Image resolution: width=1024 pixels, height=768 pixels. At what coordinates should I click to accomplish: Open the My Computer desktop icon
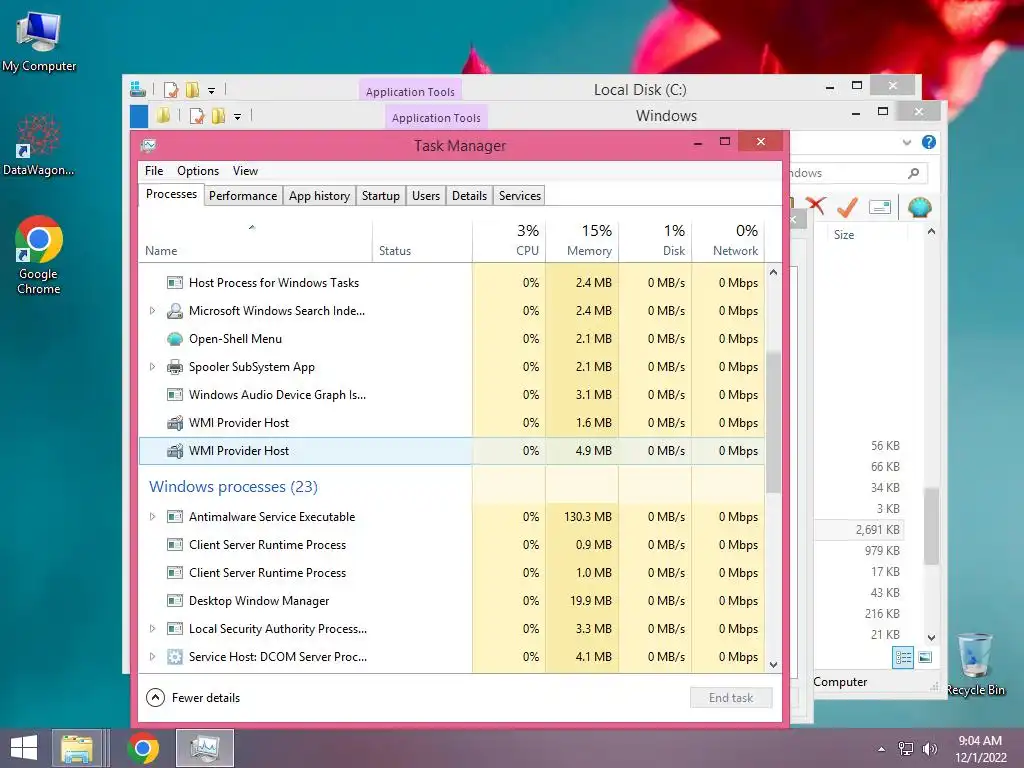(x=39, y=40)
